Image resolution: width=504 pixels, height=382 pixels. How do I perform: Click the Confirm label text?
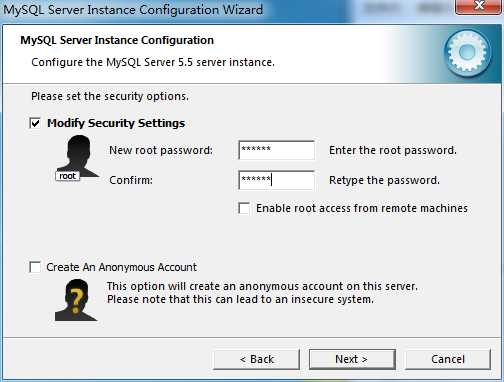tap(131, 180)
